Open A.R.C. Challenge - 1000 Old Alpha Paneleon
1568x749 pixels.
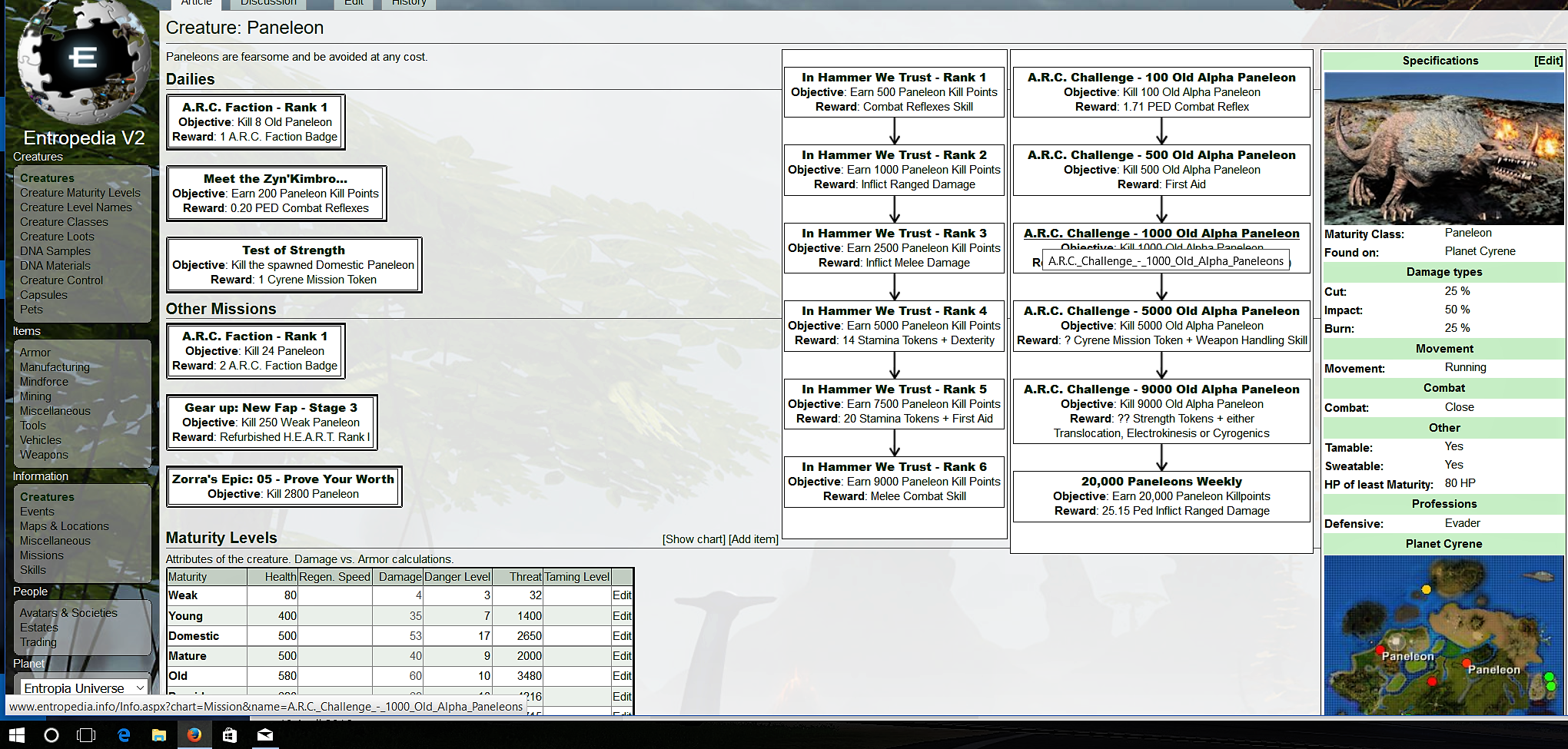[x=1161, y=234]
